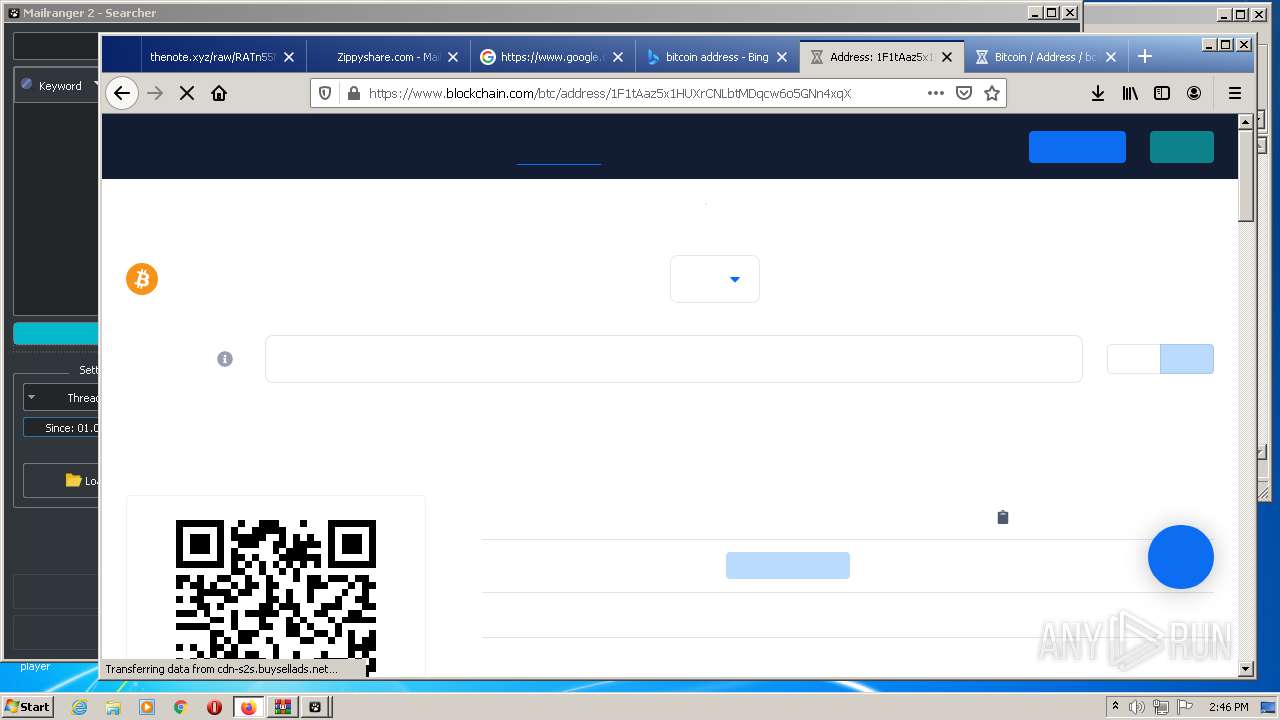Adjust volume from system tray speaker

click(1137, 707)
